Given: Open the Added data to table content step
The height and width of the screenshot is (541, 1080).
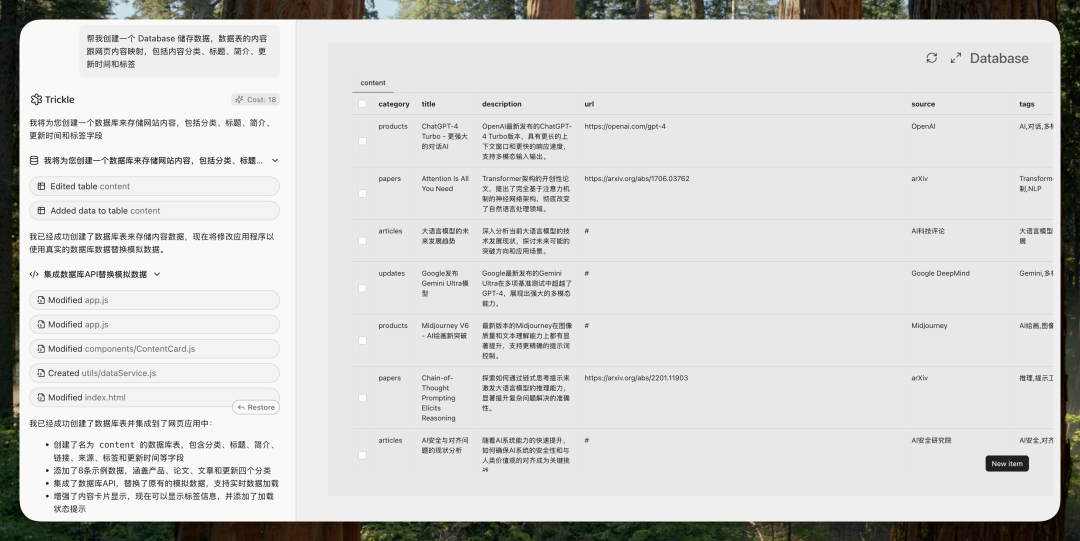Looking at the screenshot, I should tap(154, 211).
